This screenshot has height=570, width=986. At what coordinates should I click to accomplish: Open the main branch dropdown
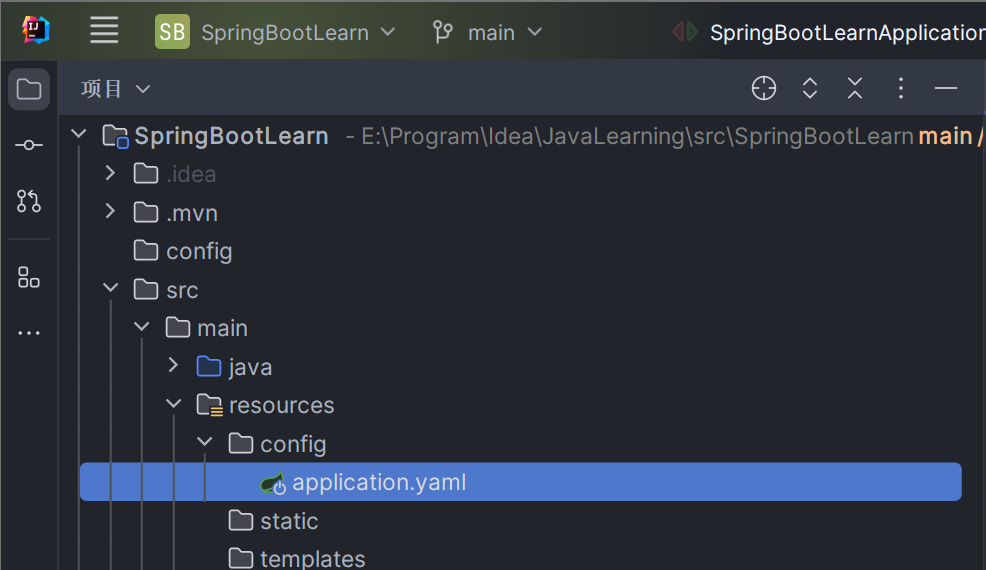tap(504, 33)
